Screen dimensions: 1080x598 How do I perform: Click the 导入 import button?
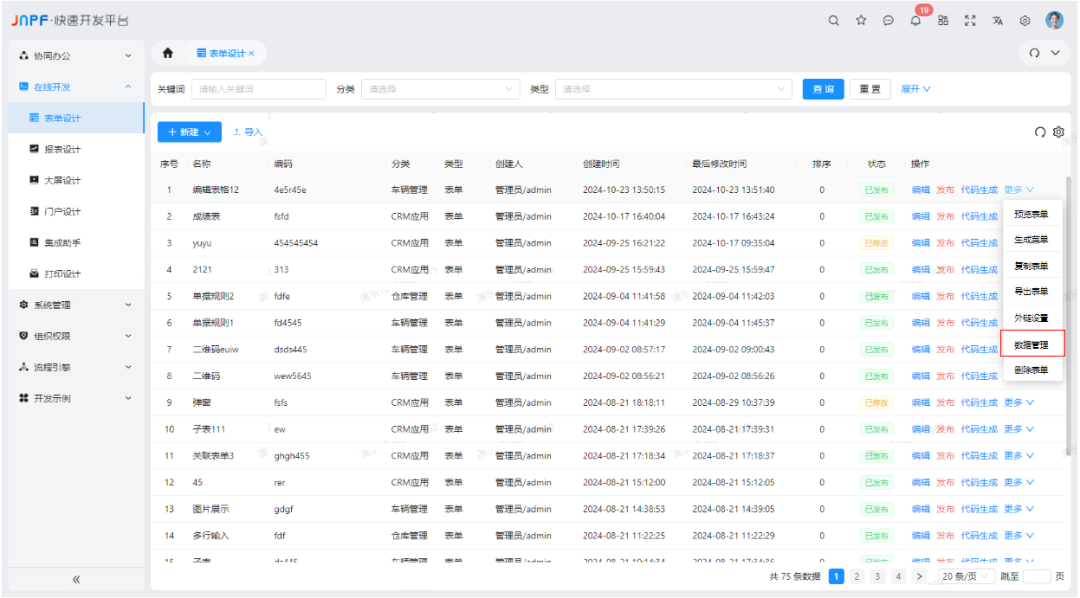click(248, 132)
